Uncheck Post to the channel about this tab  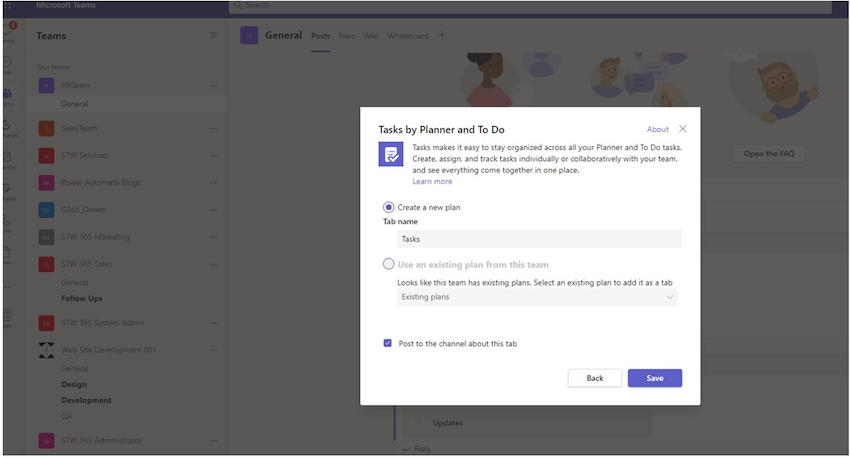click(x=388, y=343)
